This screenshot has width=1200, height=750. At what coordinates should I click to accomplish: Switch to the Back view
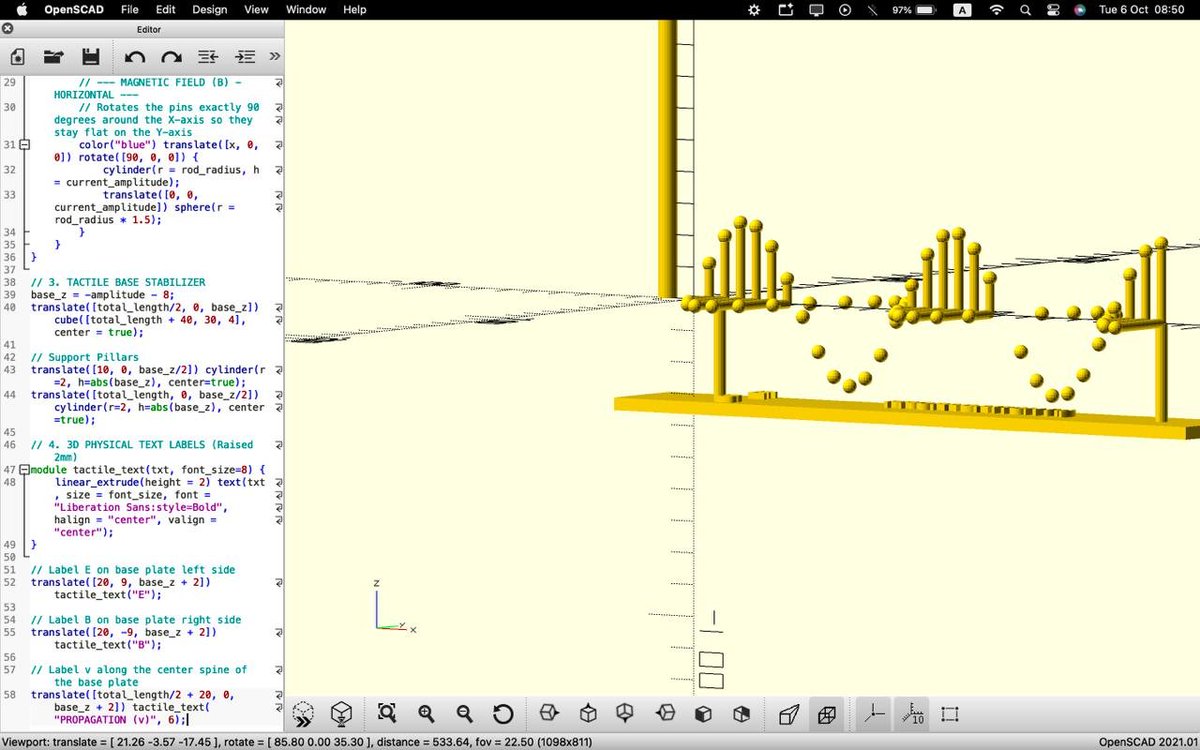[741, 714]
